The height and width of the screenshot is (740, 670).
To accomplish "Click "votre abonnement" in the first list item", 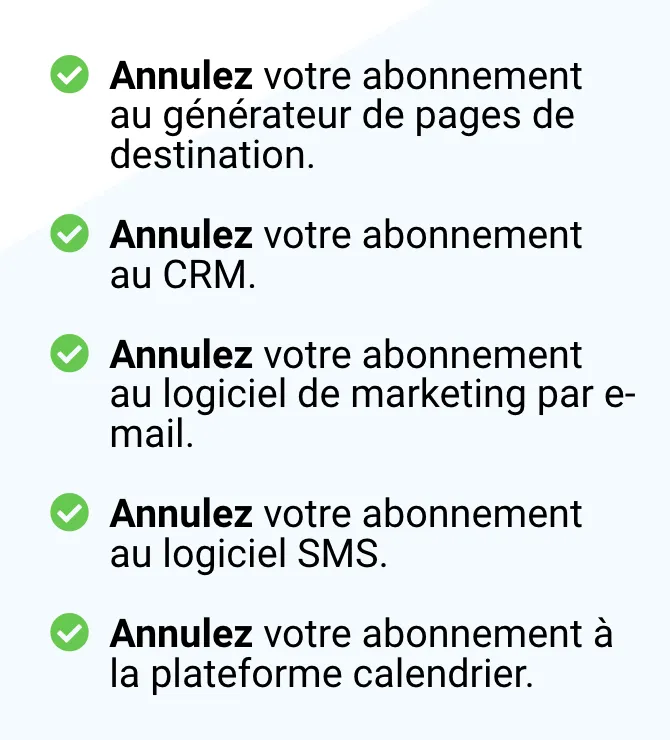I will click(423, 76).
